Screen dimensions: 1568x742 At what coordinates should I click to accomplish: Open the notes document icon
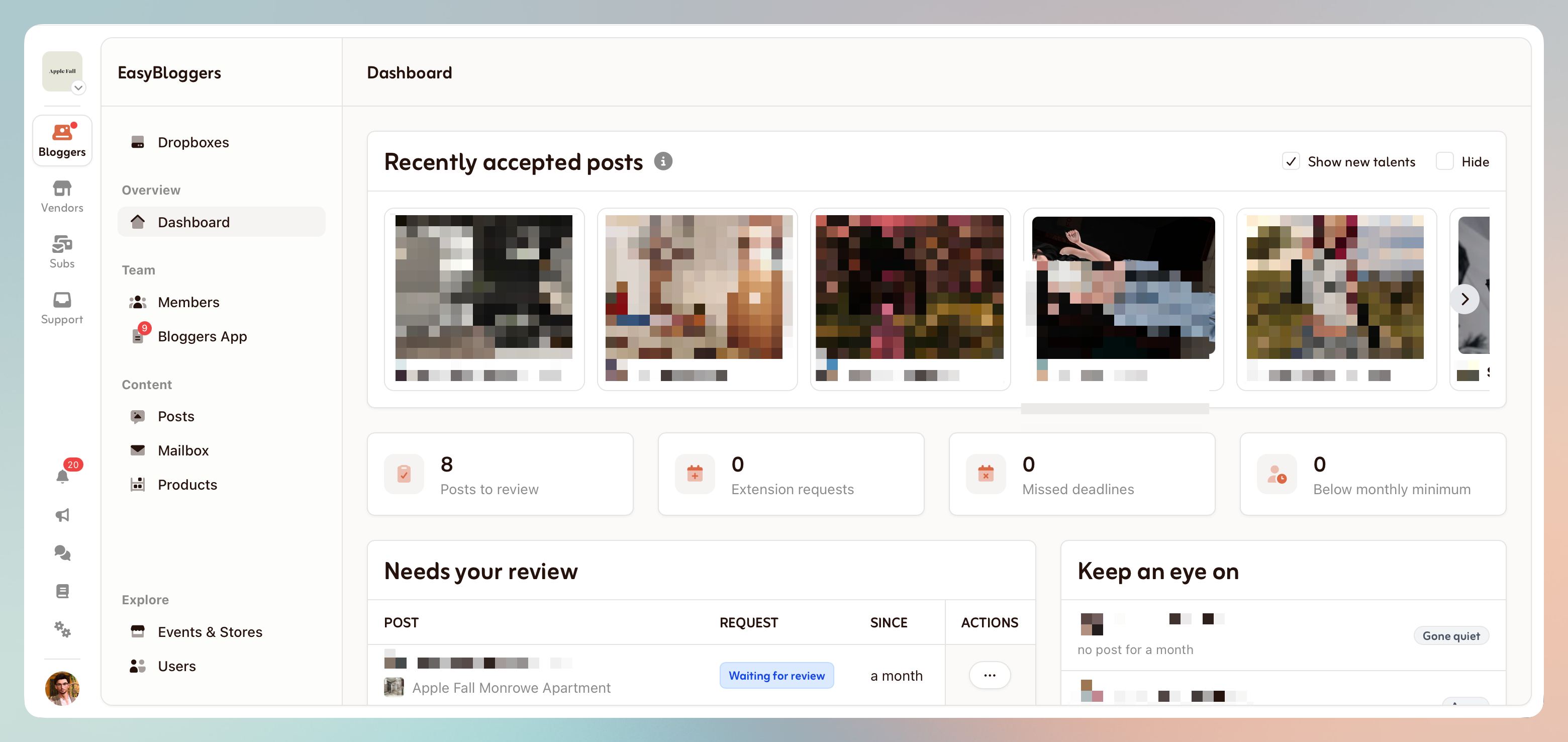(x=62, y=591)
